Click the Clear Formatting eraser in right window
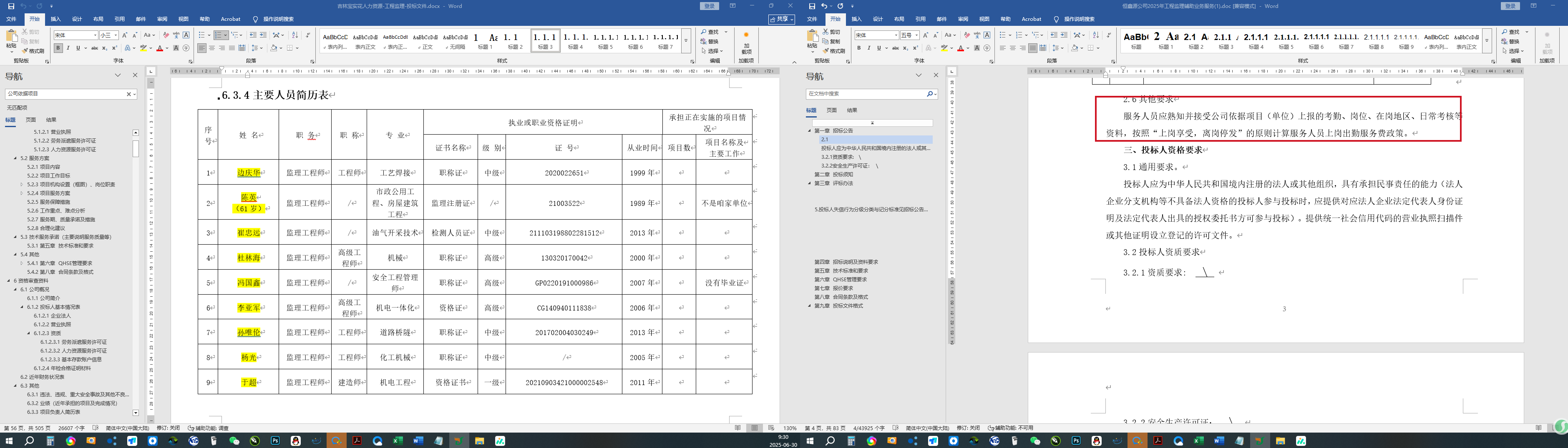The image size is (1568, 448). (x=966, y=35)
